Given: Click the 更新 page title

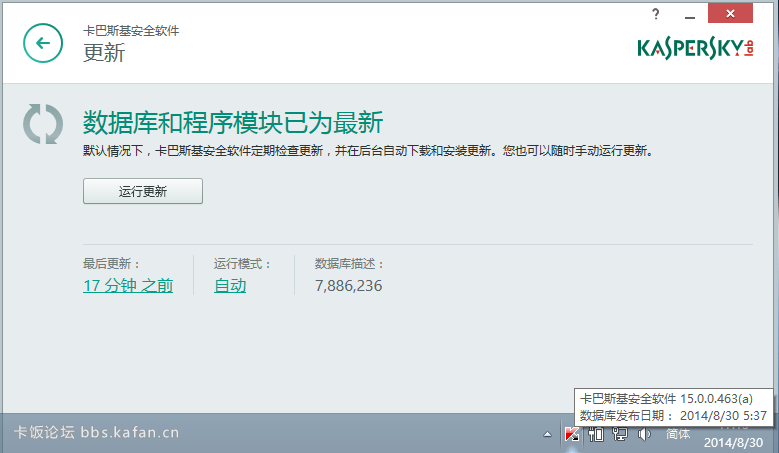Looking at the screenshot, I should 104,53.
